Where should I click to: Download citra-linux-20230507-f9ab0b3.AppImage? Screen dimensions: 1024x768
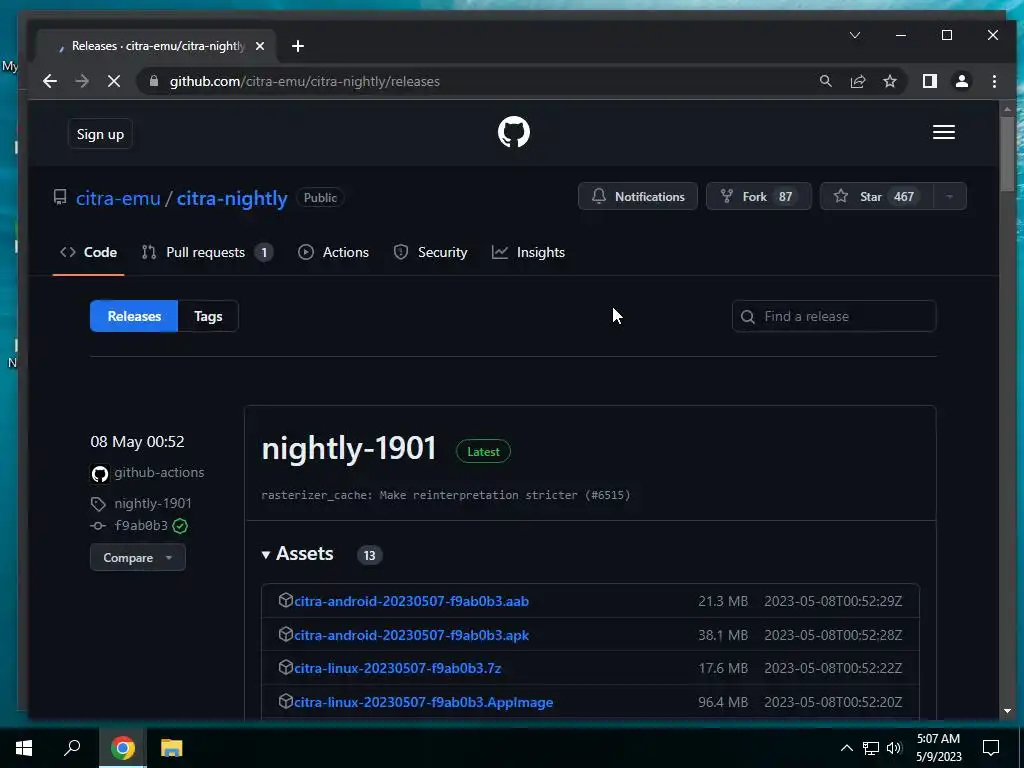[x=423, y=702]
